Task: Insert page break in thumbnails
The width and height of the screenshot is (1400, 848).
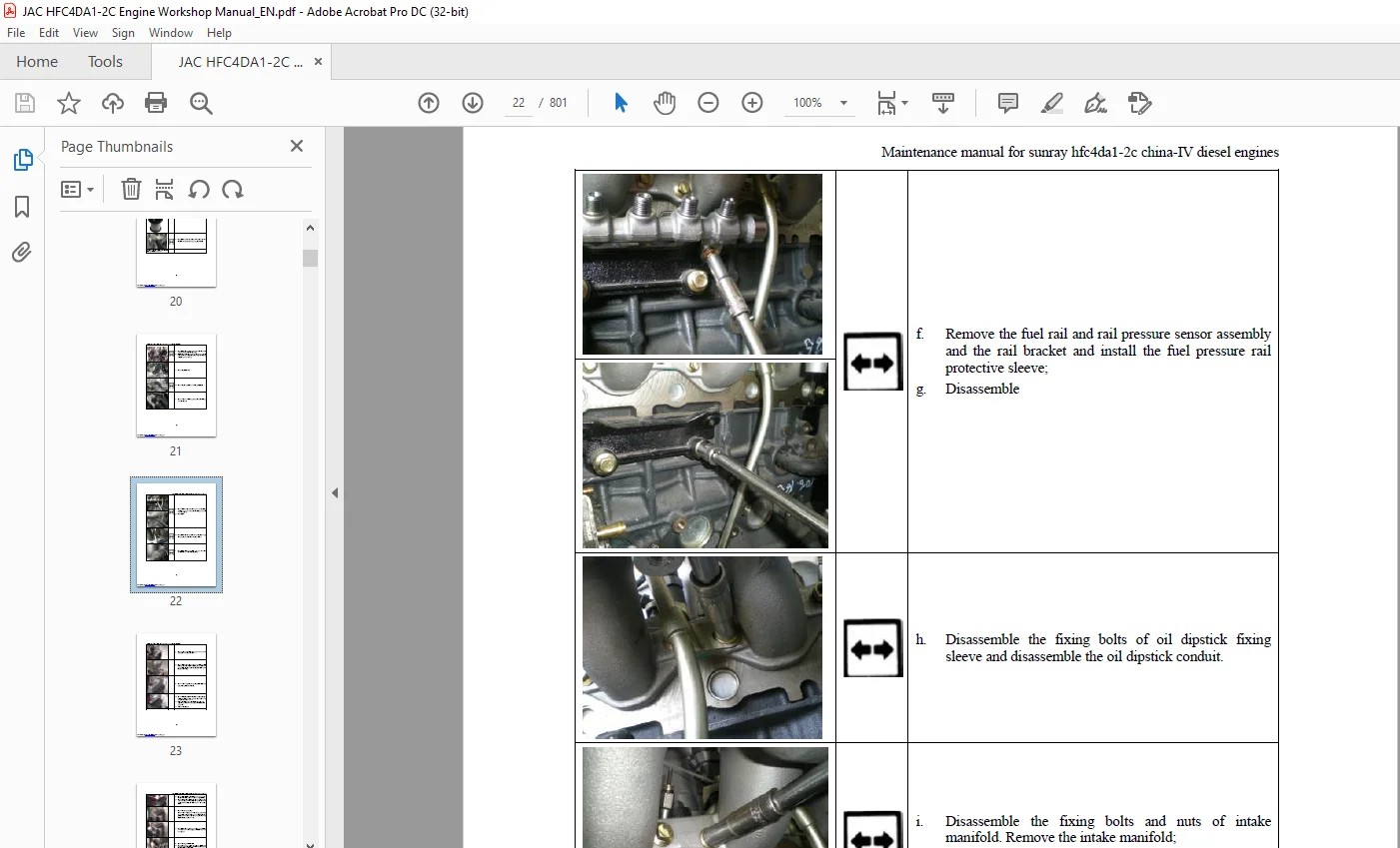Action: [x=165, y=189]
